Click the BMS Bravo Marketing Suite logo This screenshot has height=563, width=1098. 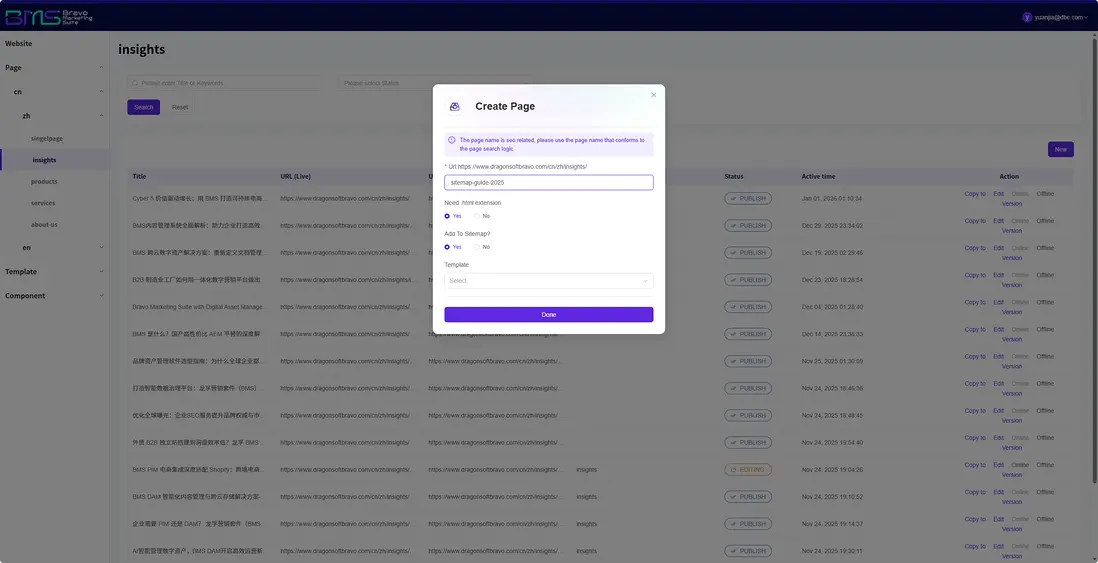pyautogui.click(x=48, y=18)
